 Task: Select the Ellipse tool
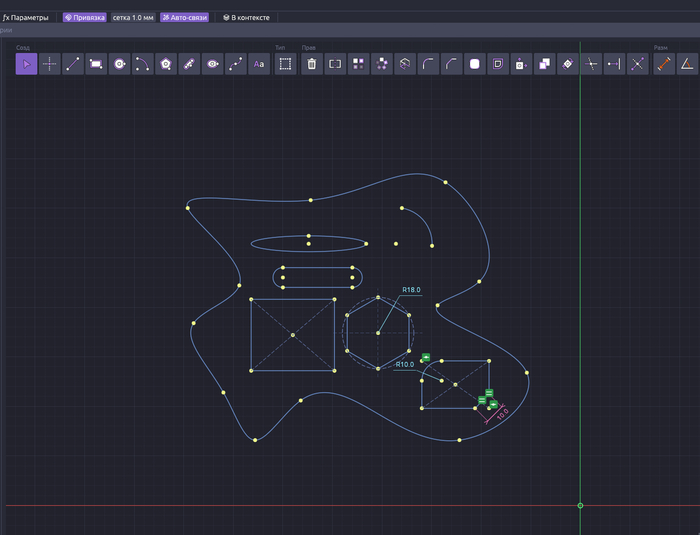(x=212, y=64)
